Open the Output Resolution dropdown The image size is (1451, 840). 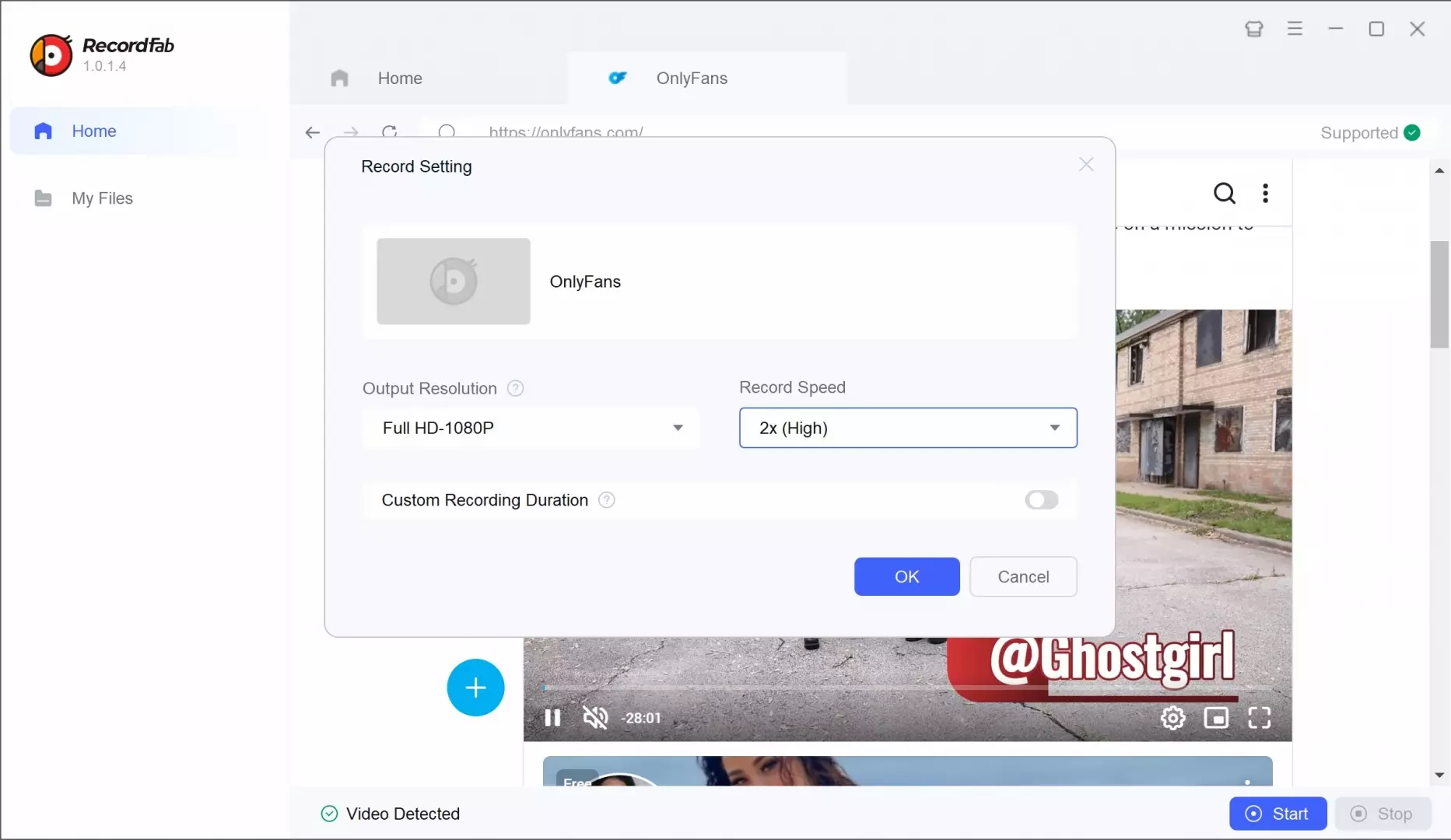531,428
